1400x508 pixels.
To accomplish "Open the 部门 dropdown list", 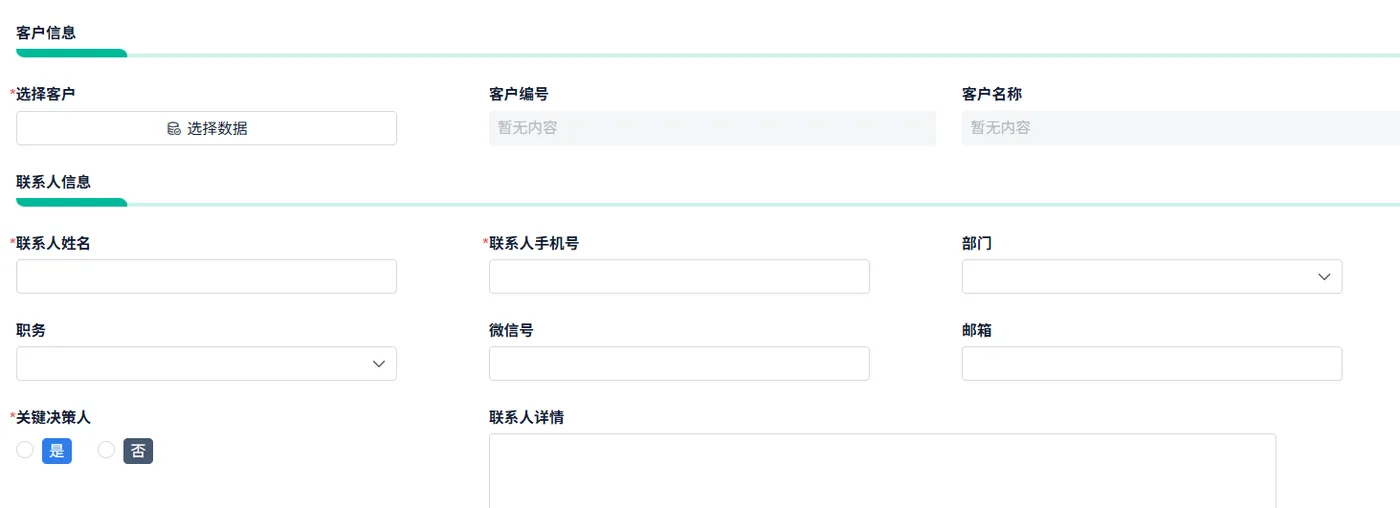I will pos(1140,277).
